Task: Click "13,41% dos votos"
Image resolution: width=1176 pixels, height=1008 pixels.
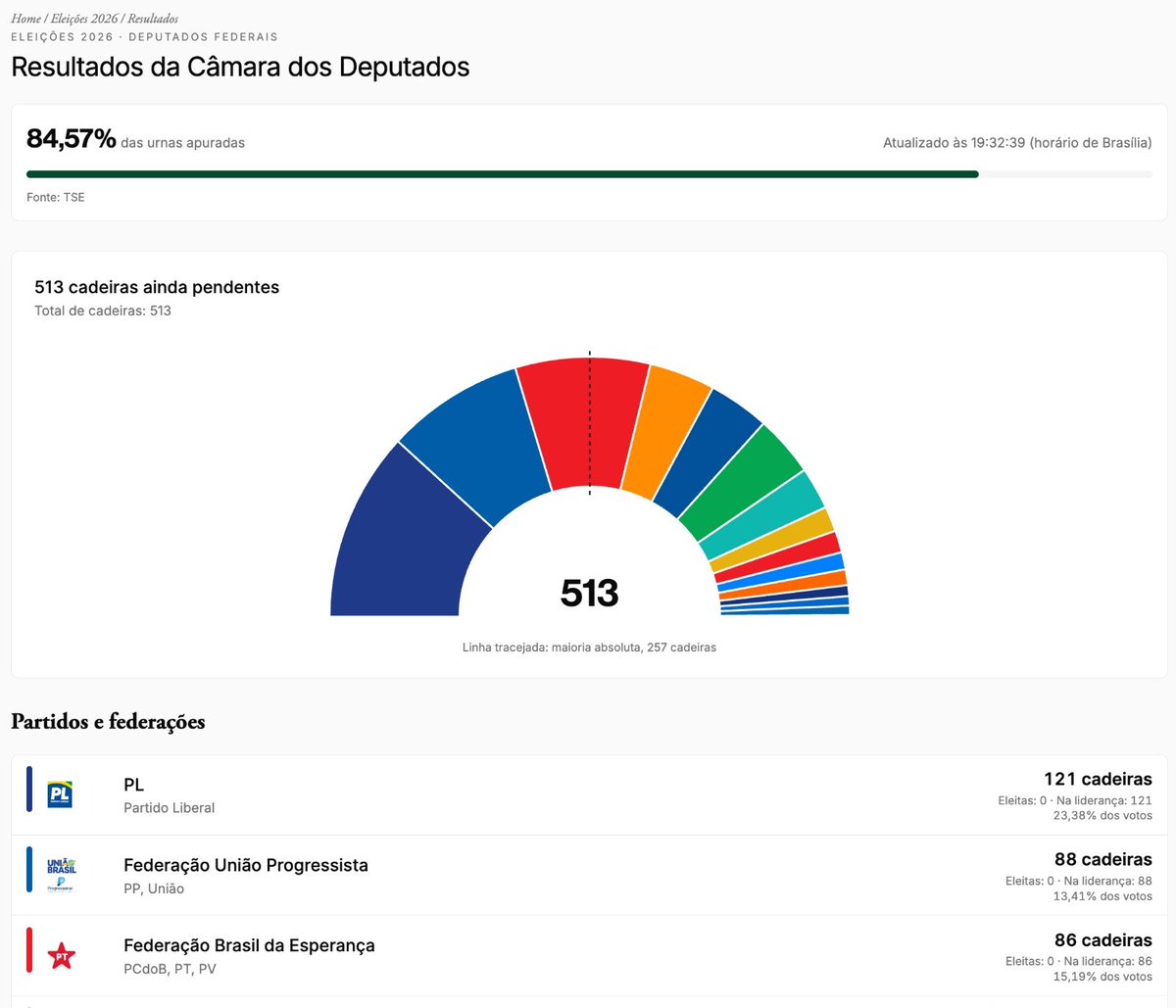Action: pyautogui.click(x=1102, y=895)
